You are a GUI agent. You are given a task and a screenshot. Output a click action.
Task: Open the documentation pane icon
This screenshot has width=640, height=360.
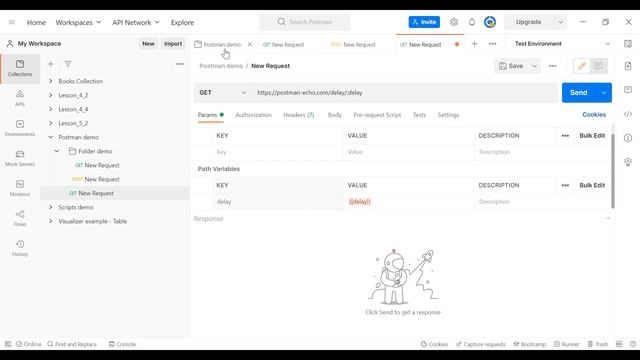click(628, 66)
